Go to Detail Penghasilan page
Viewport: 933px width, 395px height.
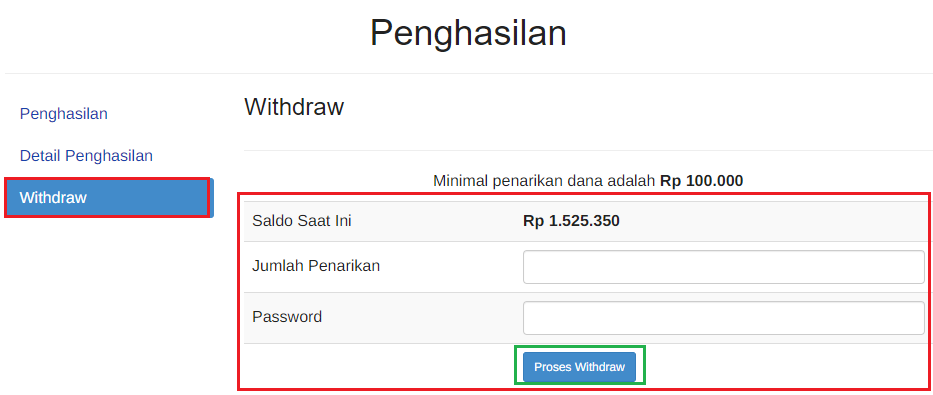86,156
